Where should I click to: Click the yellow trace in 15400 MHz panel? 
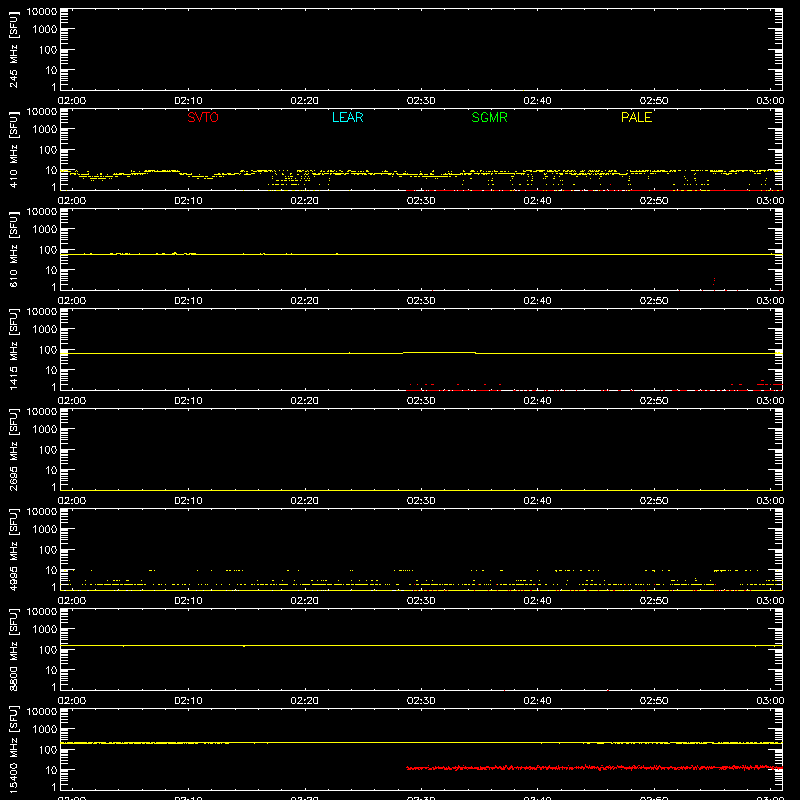point(421,743)
